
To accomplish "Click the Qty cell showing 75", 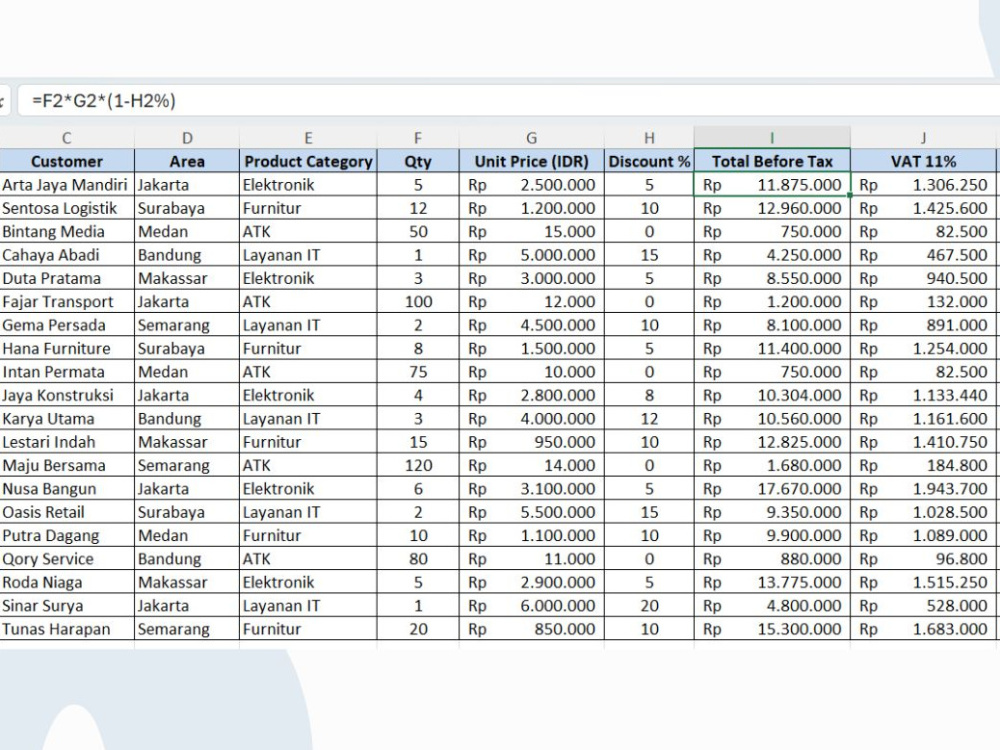I will click(x=418, y=372).
